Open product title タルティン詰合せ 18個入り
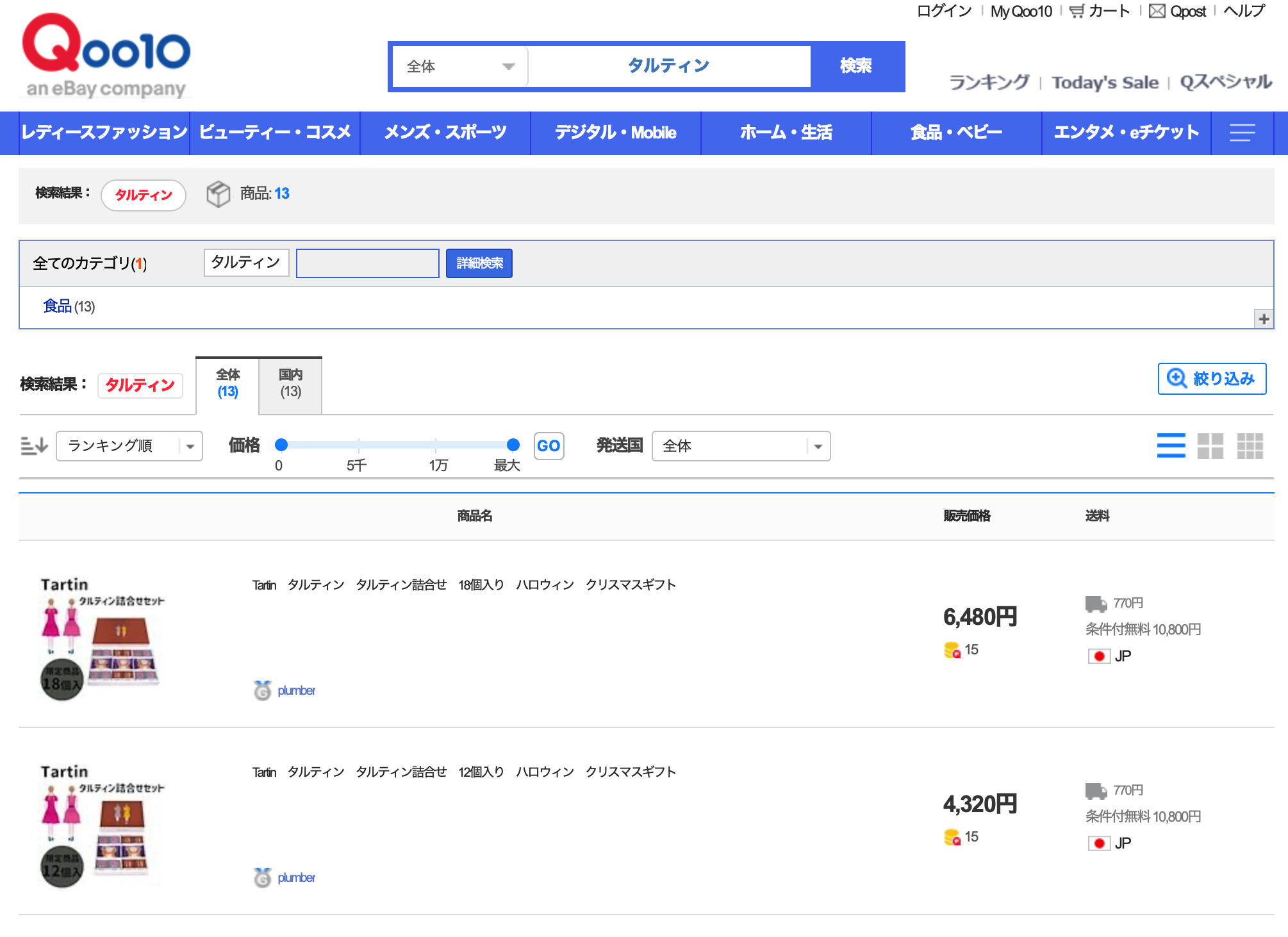The width and height of the screenshot is (1288, 937). [464, 585]
